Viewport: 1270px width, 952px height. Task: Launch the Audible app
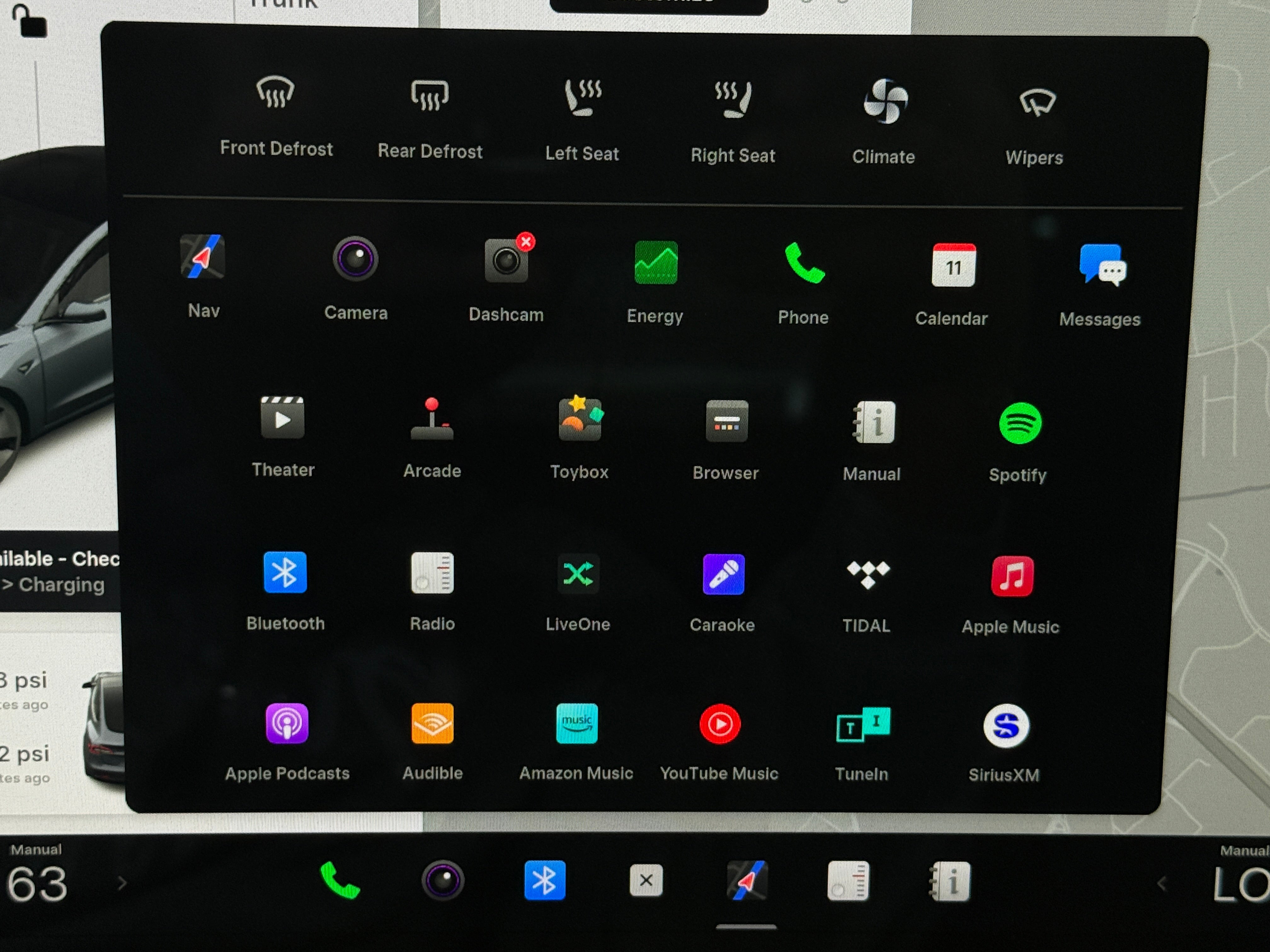(432, 723)
